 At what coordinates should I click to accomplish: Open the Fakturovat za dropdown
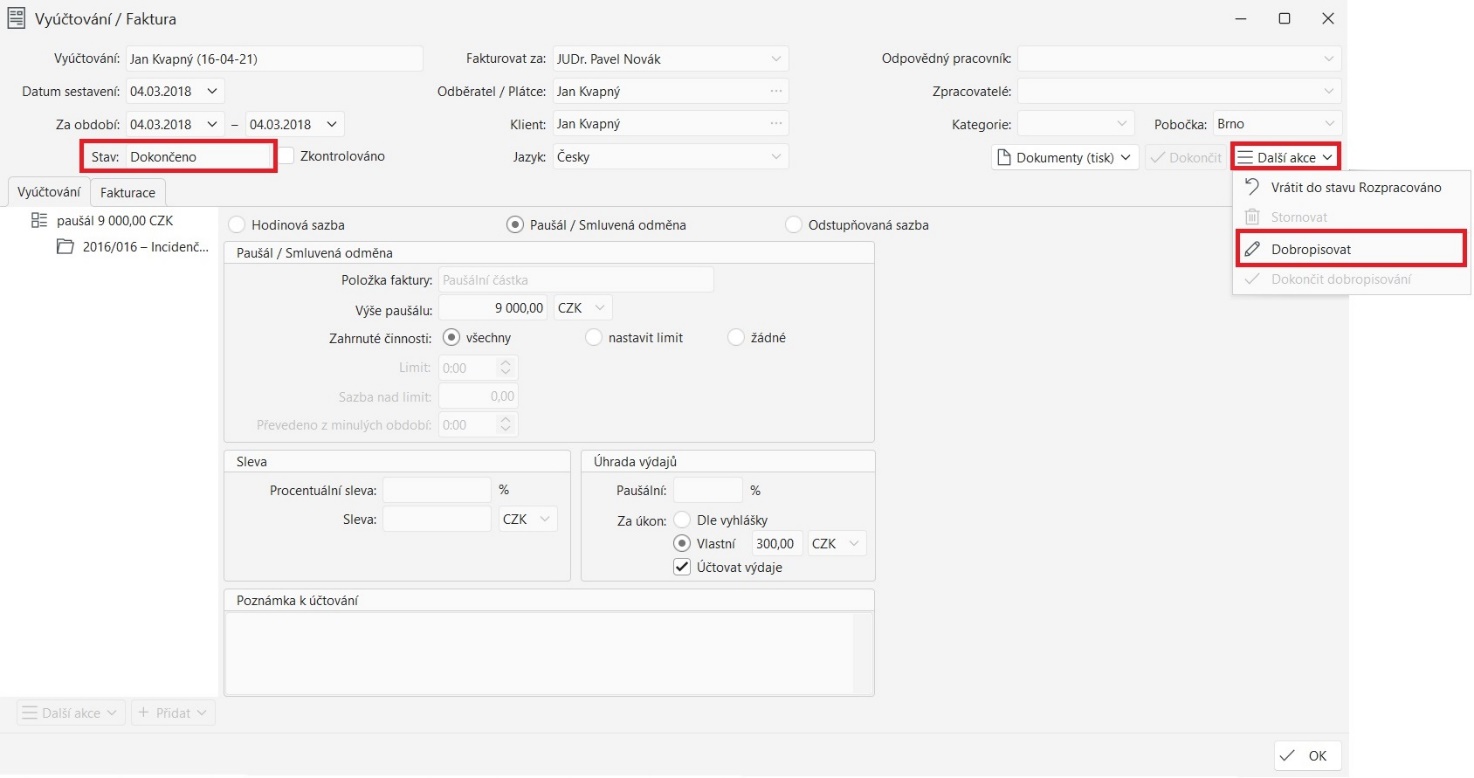coord(776,59)
